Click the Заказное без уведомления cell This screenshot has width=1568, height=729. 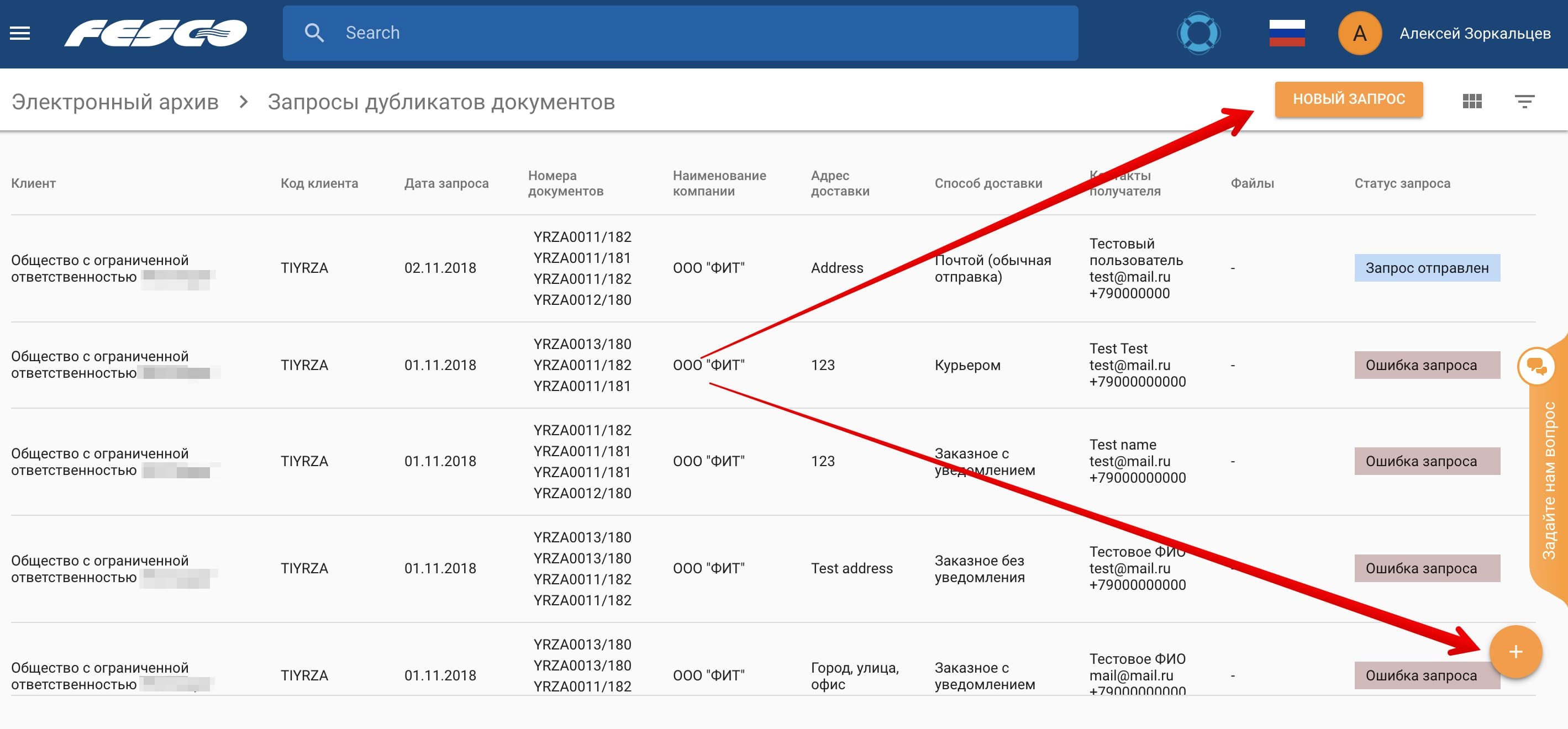(x=980, y=568)
